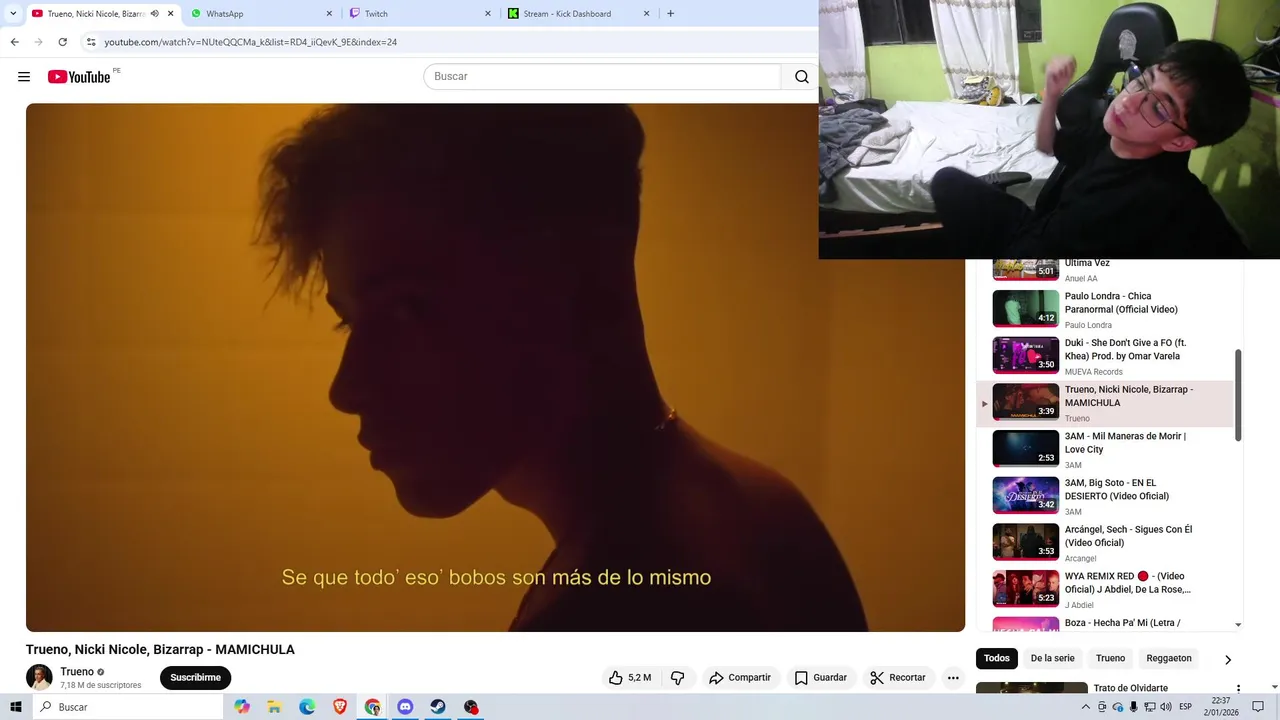Open the tab search dropdown arrow
Viewport: 1280px width, 720px height.
(13, 14)
